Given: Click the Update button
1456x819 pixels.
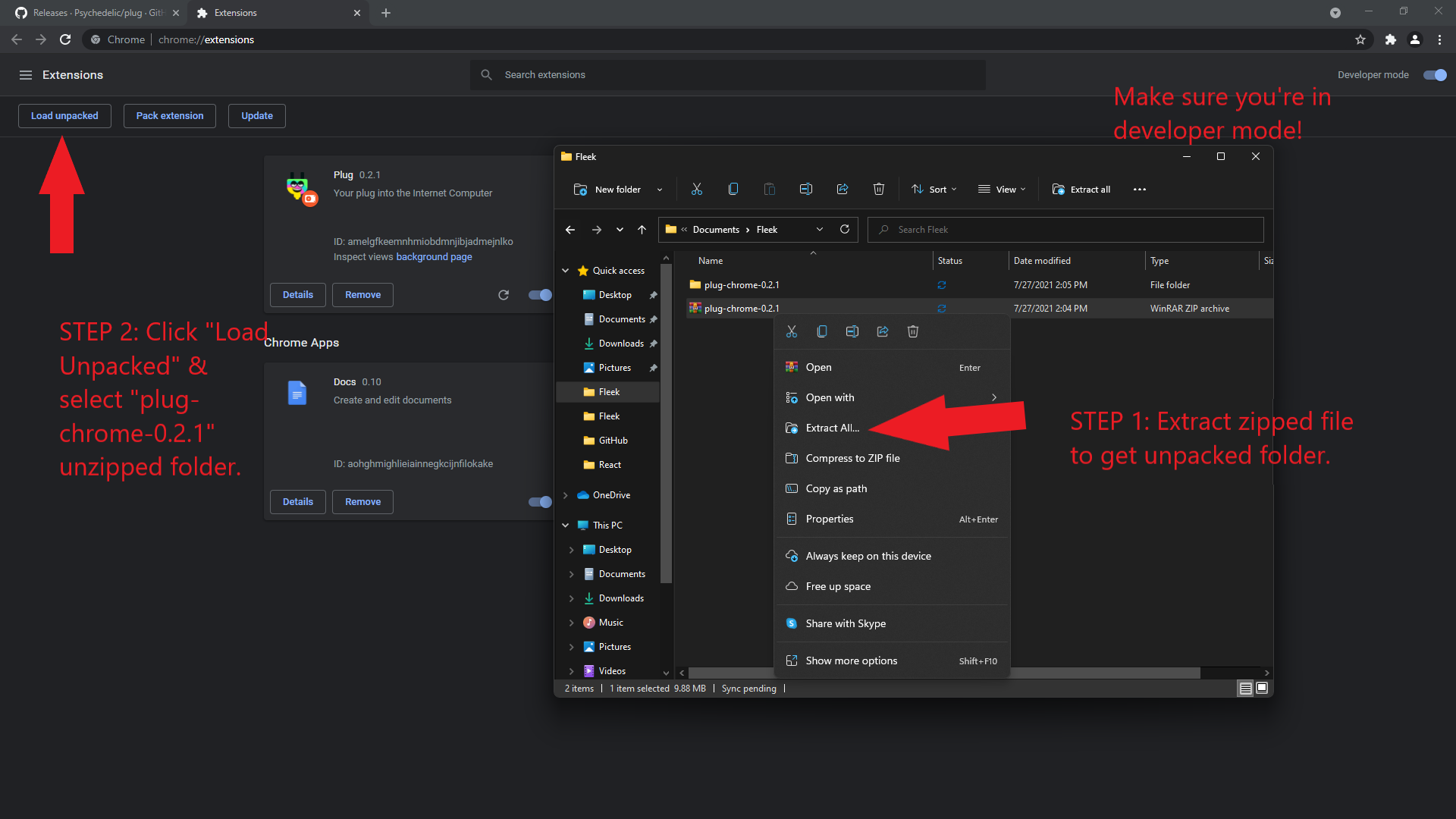Looking at the screenshot, I should point(257,116).
